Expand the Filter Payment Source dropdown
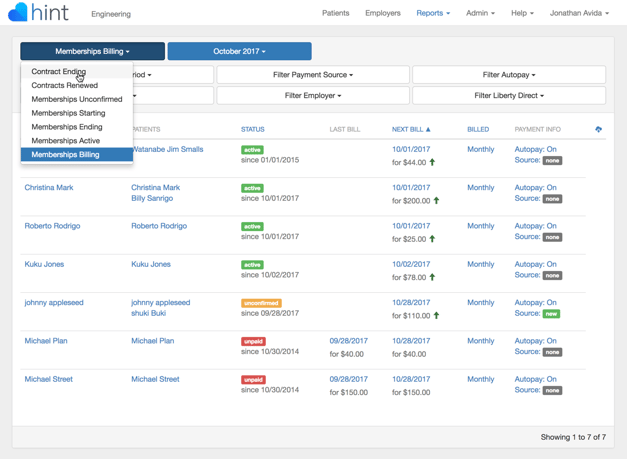 pyautogui.click(x=313, y=75)
